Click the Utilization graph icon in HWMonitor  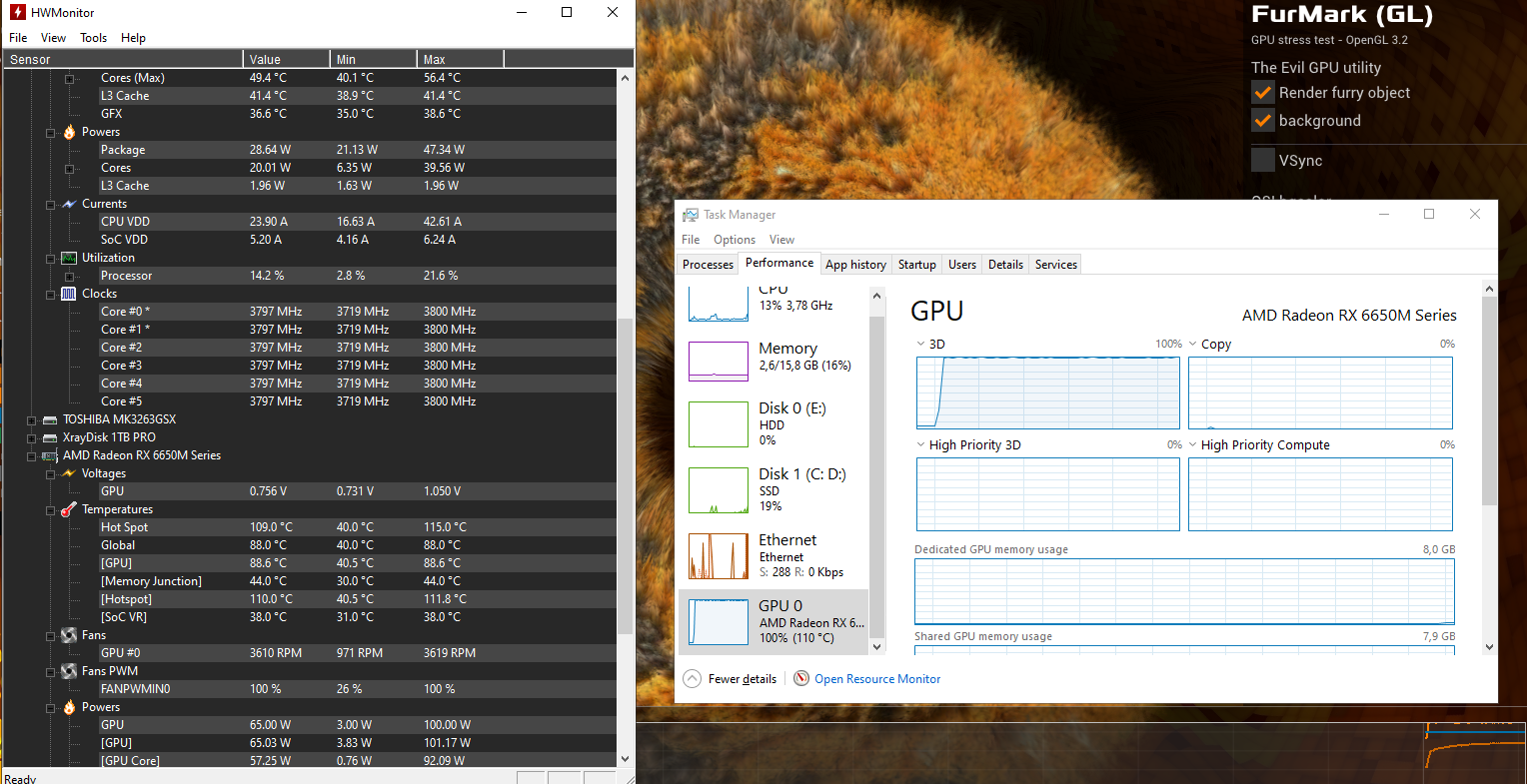(69, 258)
